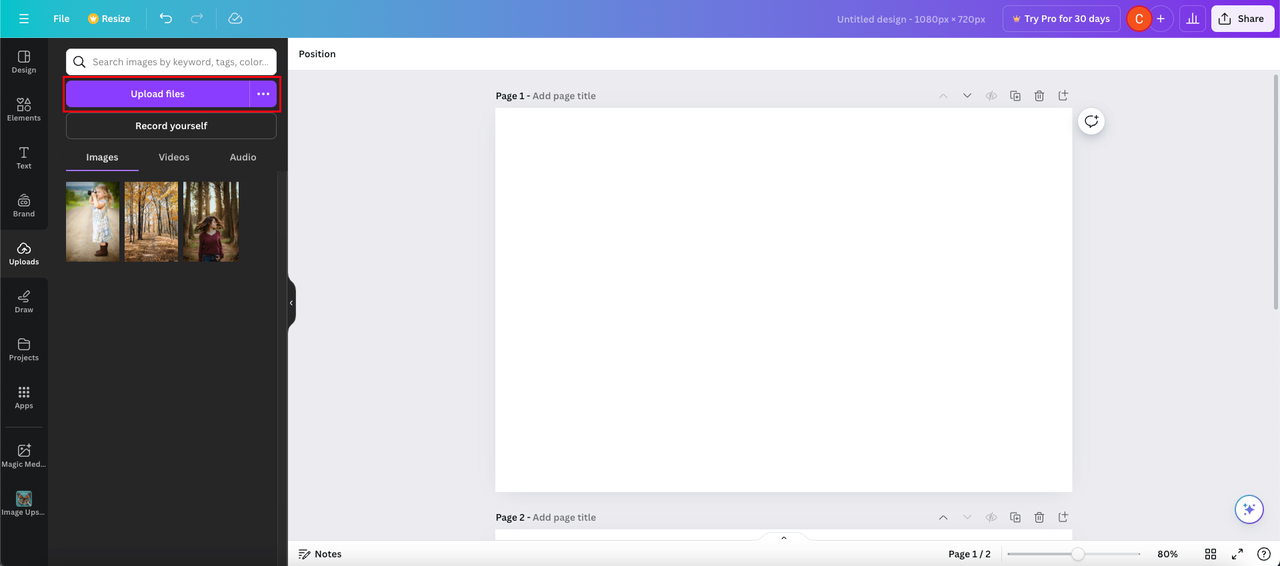Click the canvas vertical scrollbar
Screen dimensions: 1280x566
[1275, 190]
